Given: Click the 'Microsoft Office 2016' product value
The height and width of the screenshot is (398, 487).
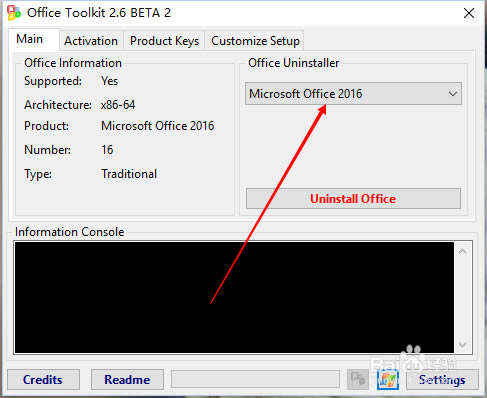Looking at the screenshot, I should click(158, 126).
